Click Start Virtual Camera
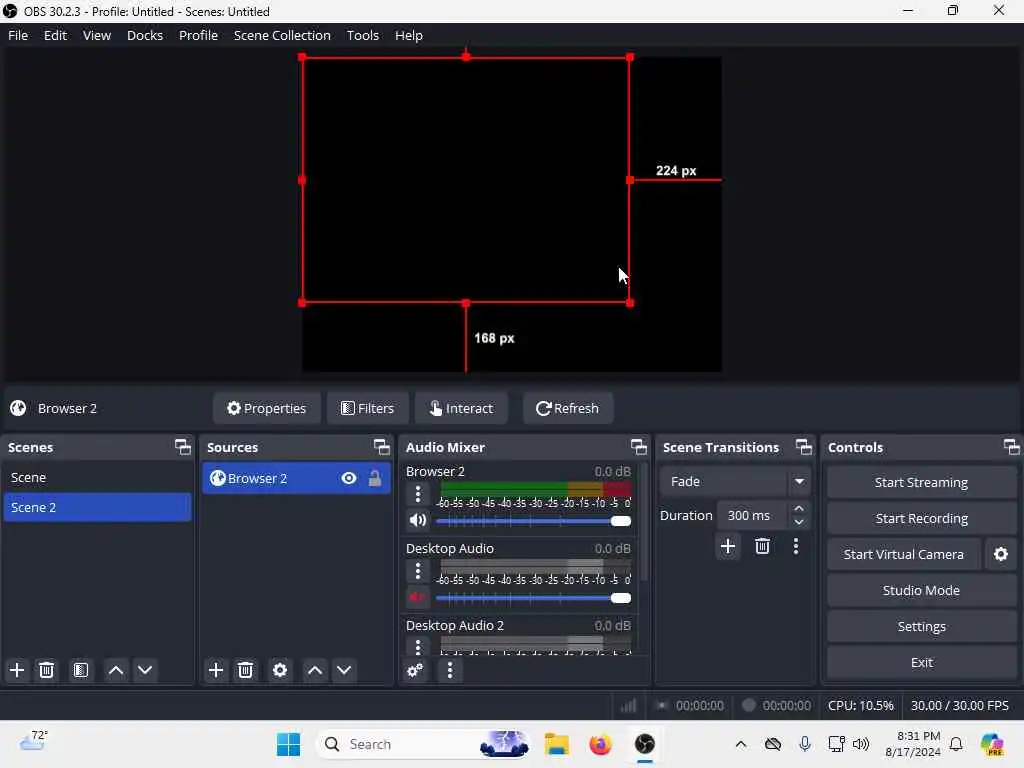Screen dimensions: 1024x768 (904, 554)
